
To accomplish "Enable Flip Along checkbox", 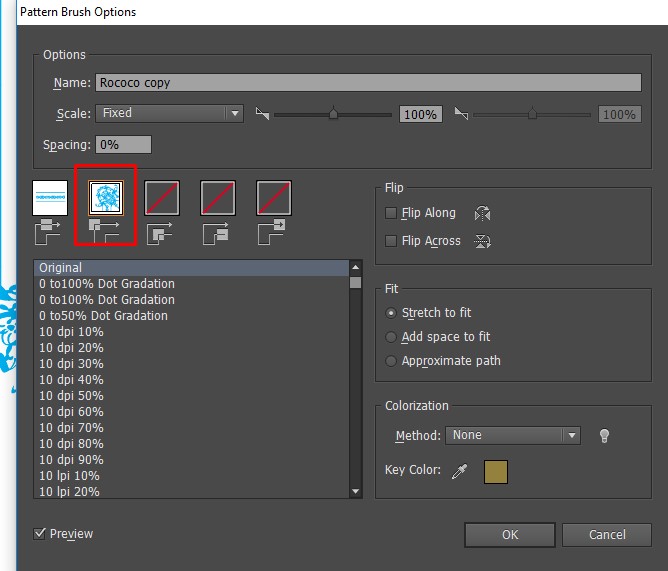I will (391, 213).
